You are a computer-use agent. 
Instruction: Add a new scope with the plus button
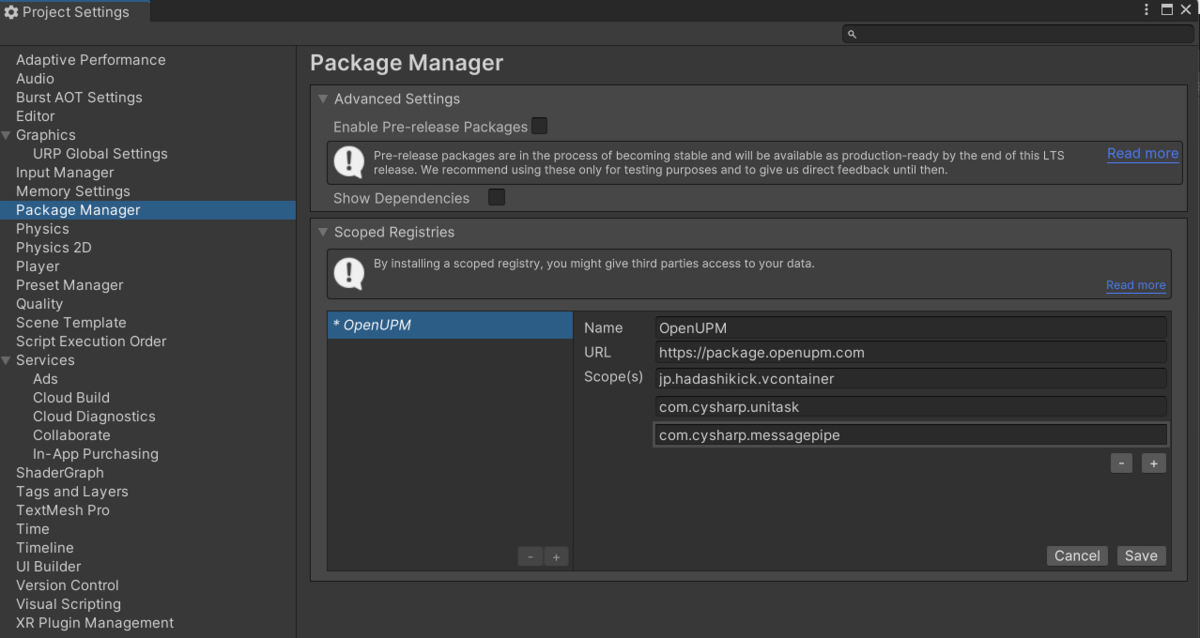coord(1153,462)
